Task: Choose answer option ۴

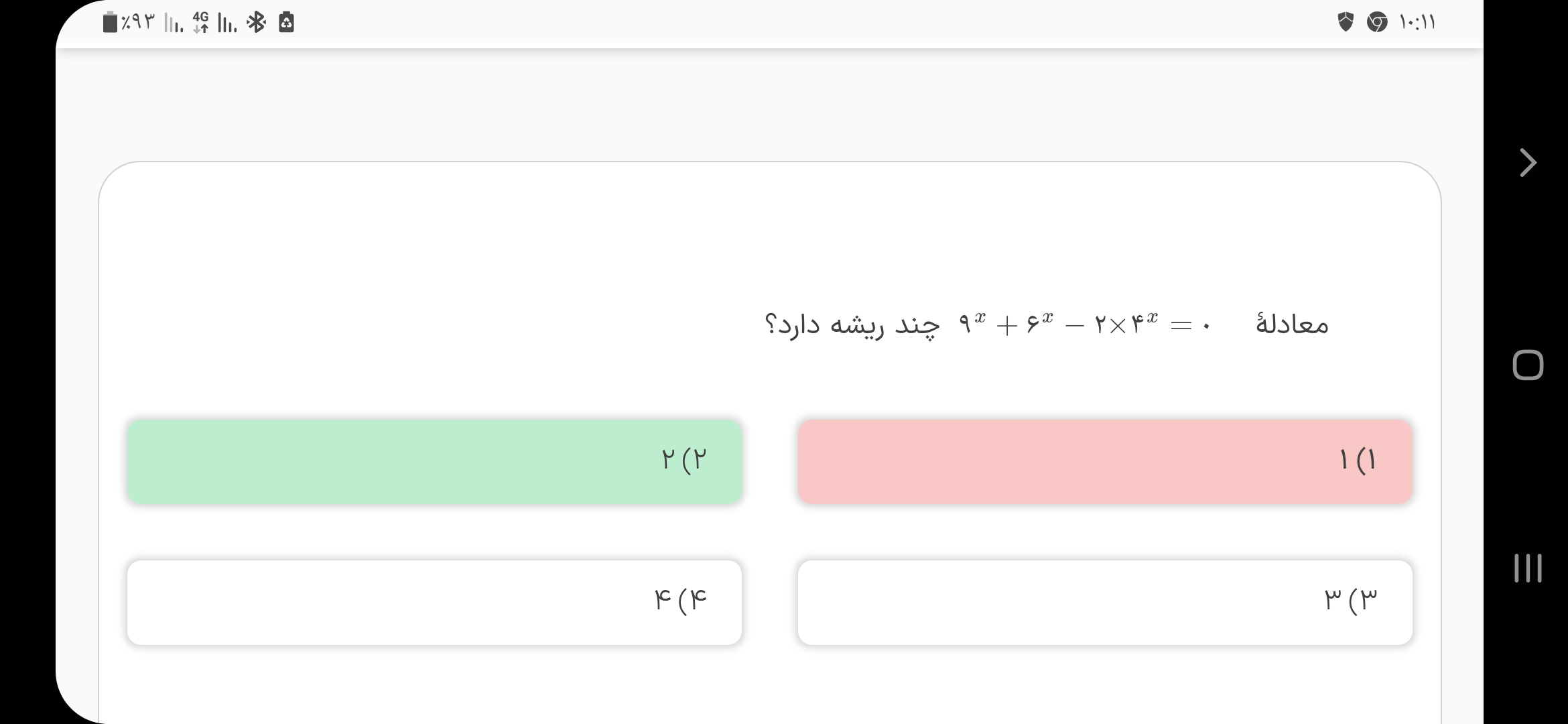Action: (x=434, y=602)
